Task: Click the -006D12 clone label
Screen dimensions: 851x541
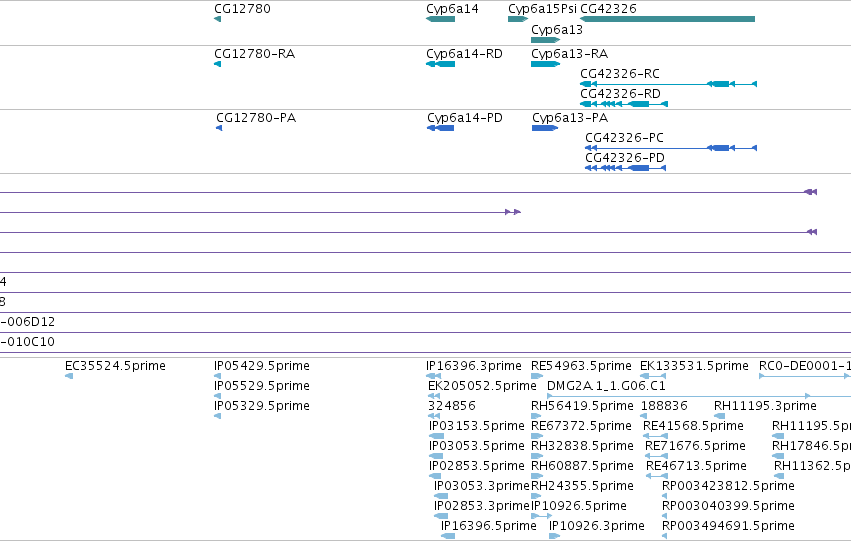Action: 28,322
